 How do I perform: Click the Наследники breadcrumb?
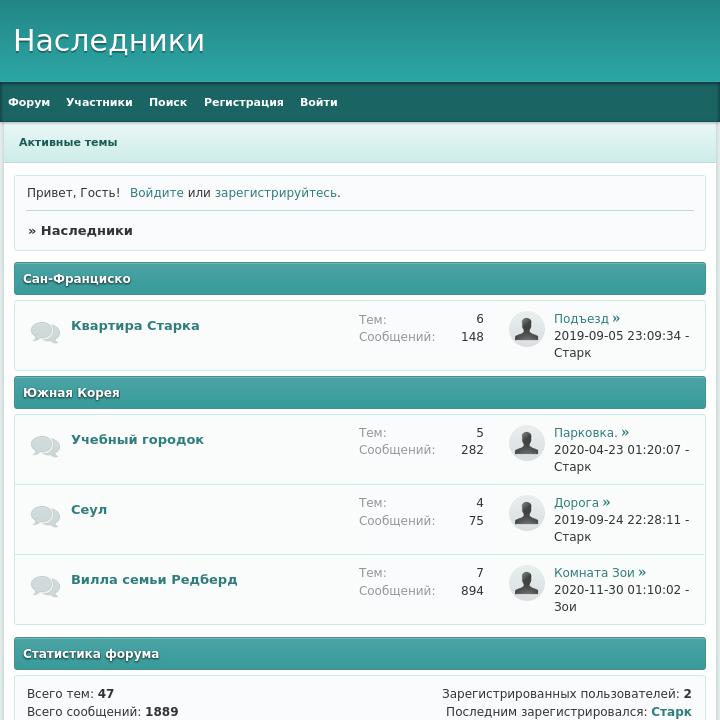pos(87,231)
